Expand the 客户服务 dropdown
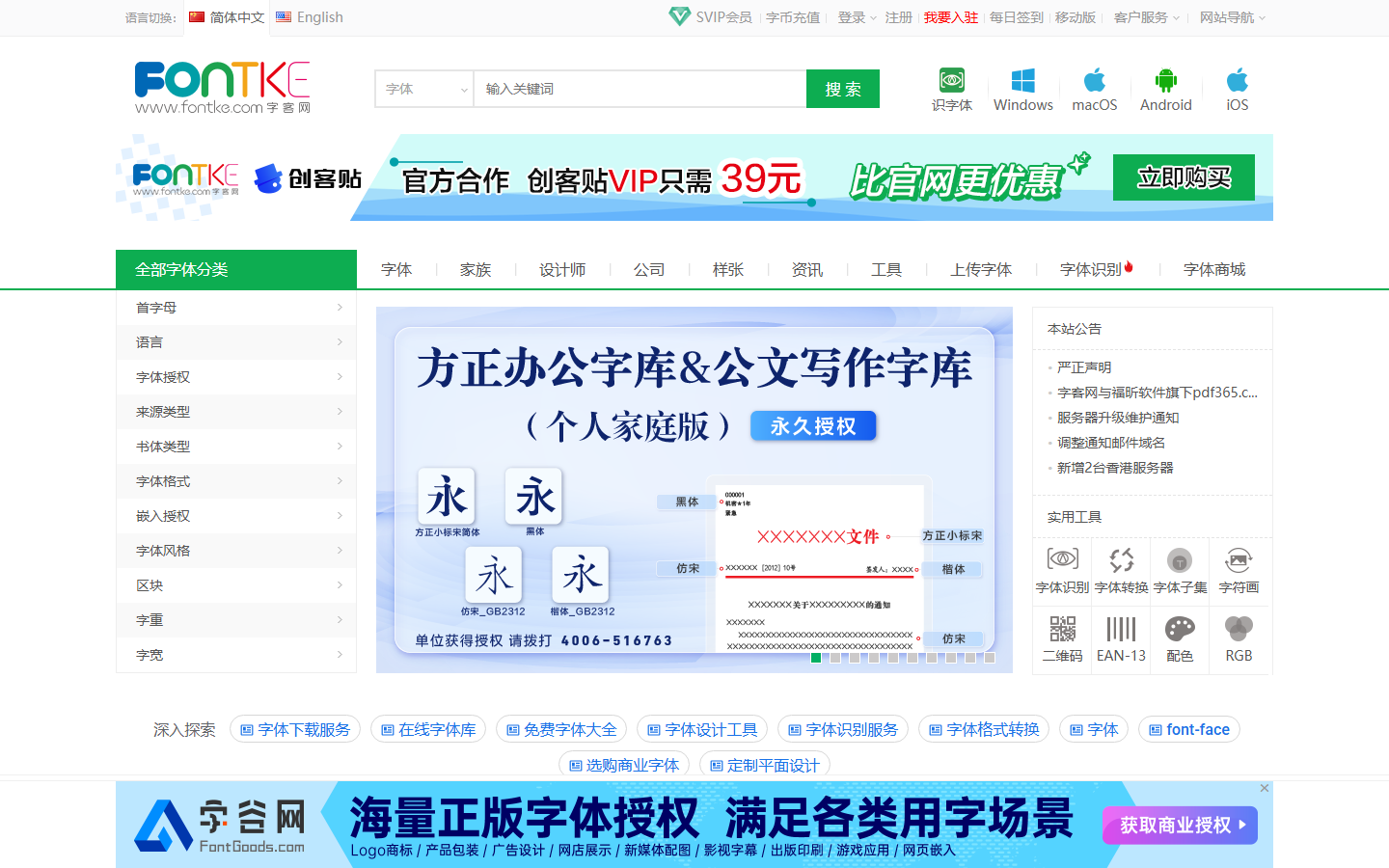 [x=1146, y=17]
